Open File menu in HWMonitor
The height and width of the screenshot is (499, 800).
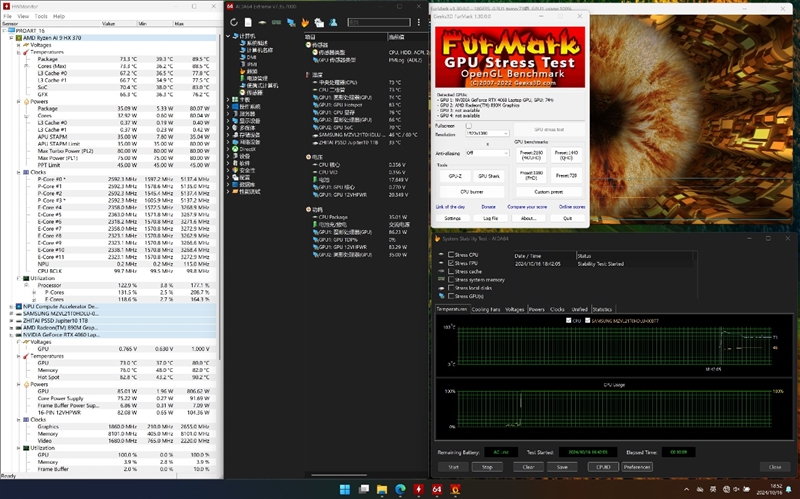coord(7,16)
